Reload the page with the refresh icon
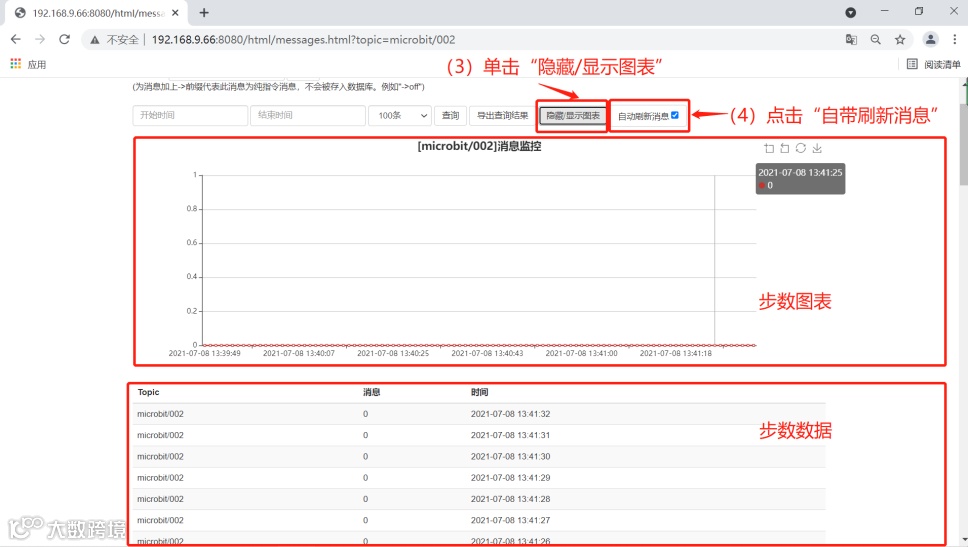968x547 pixels. pos(64,40)
